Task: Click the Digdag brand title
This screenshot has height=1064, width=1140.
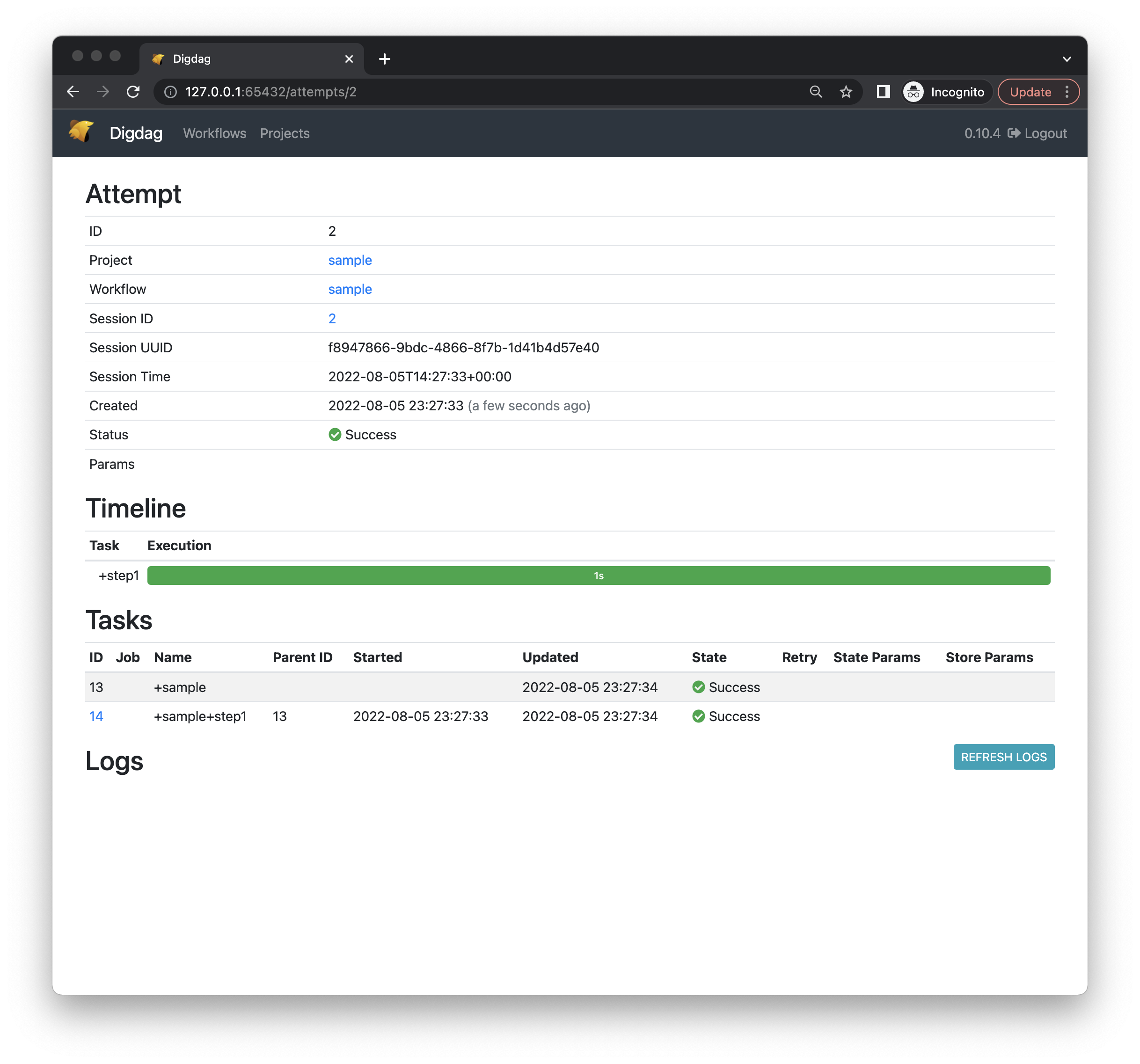Action: 136,133
